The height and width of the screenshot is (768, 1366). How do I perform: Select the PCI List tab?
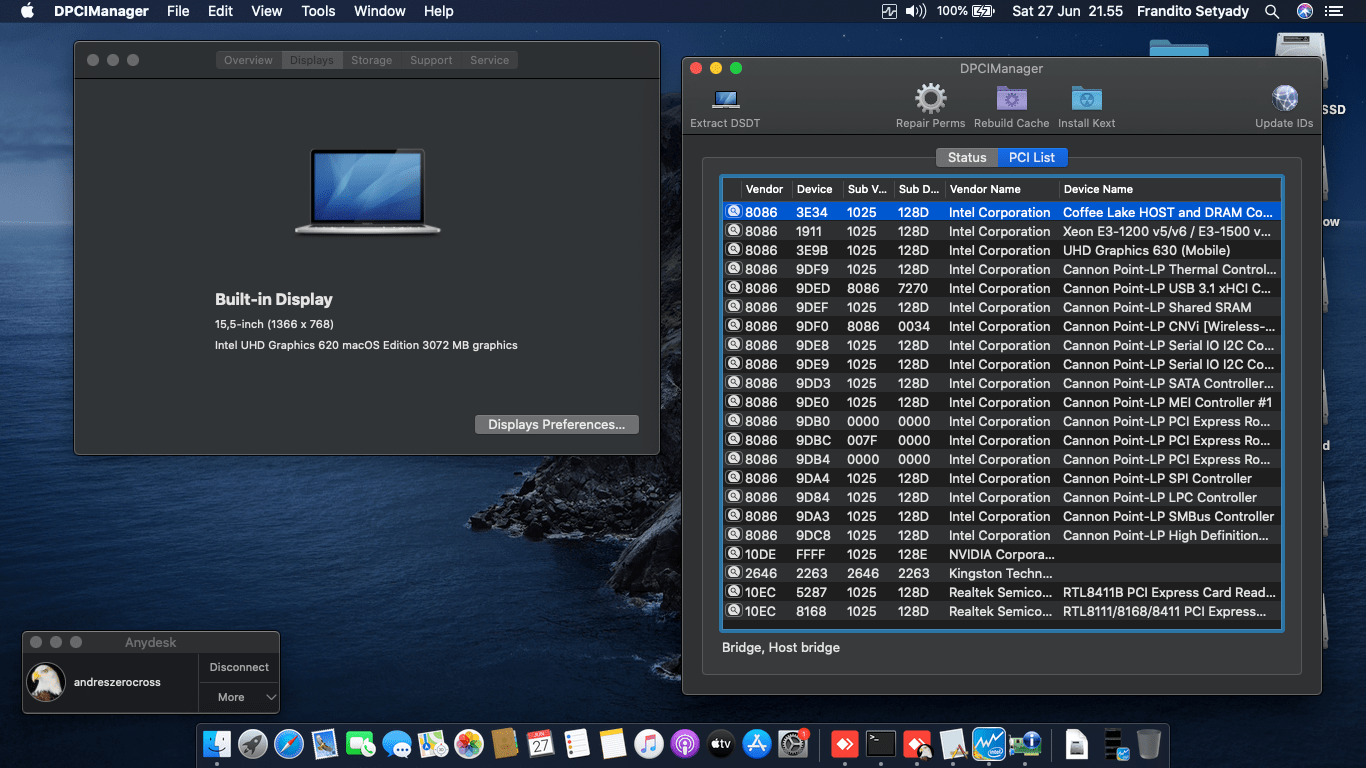(1032, 157)
